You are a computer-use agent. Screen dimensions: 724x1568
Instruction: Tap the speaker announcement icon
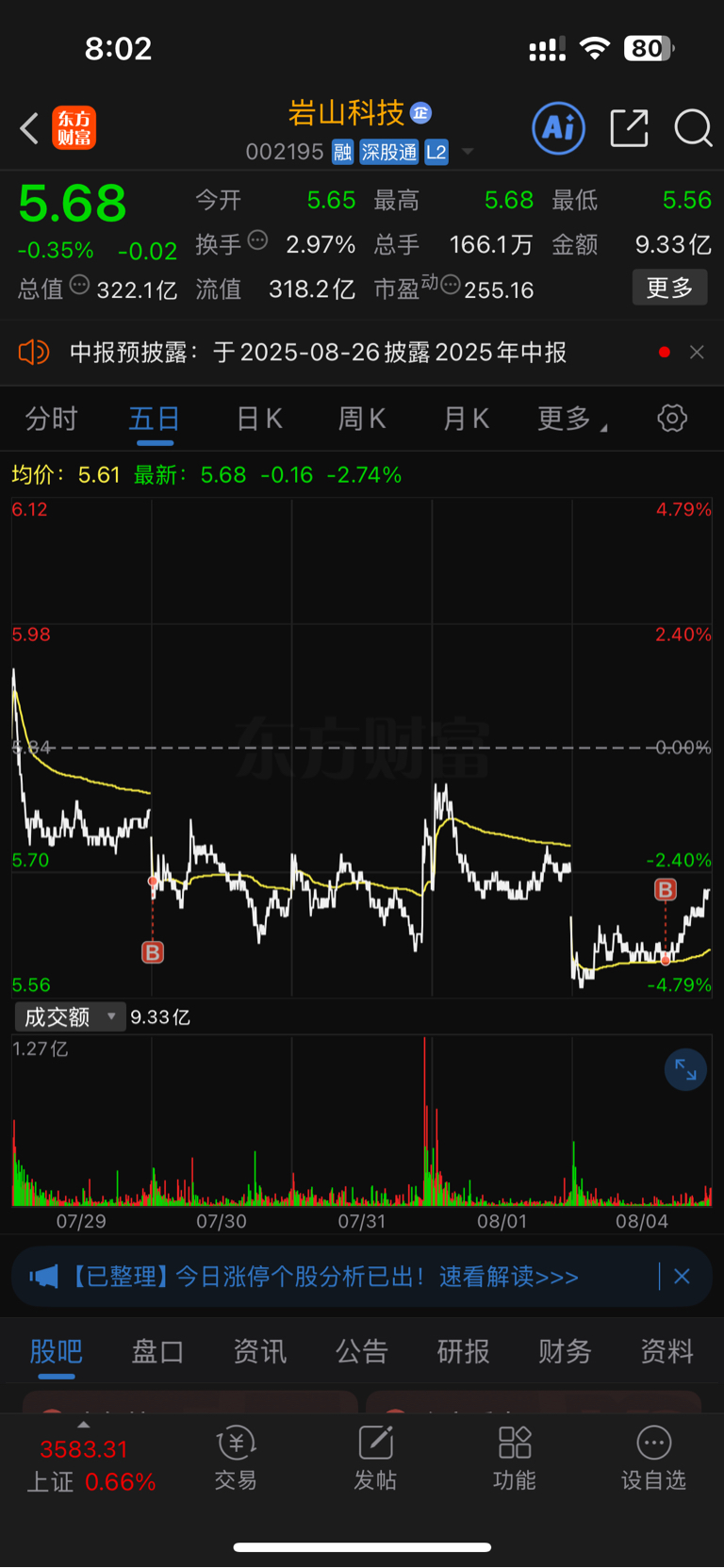click(x=33, y=353)
